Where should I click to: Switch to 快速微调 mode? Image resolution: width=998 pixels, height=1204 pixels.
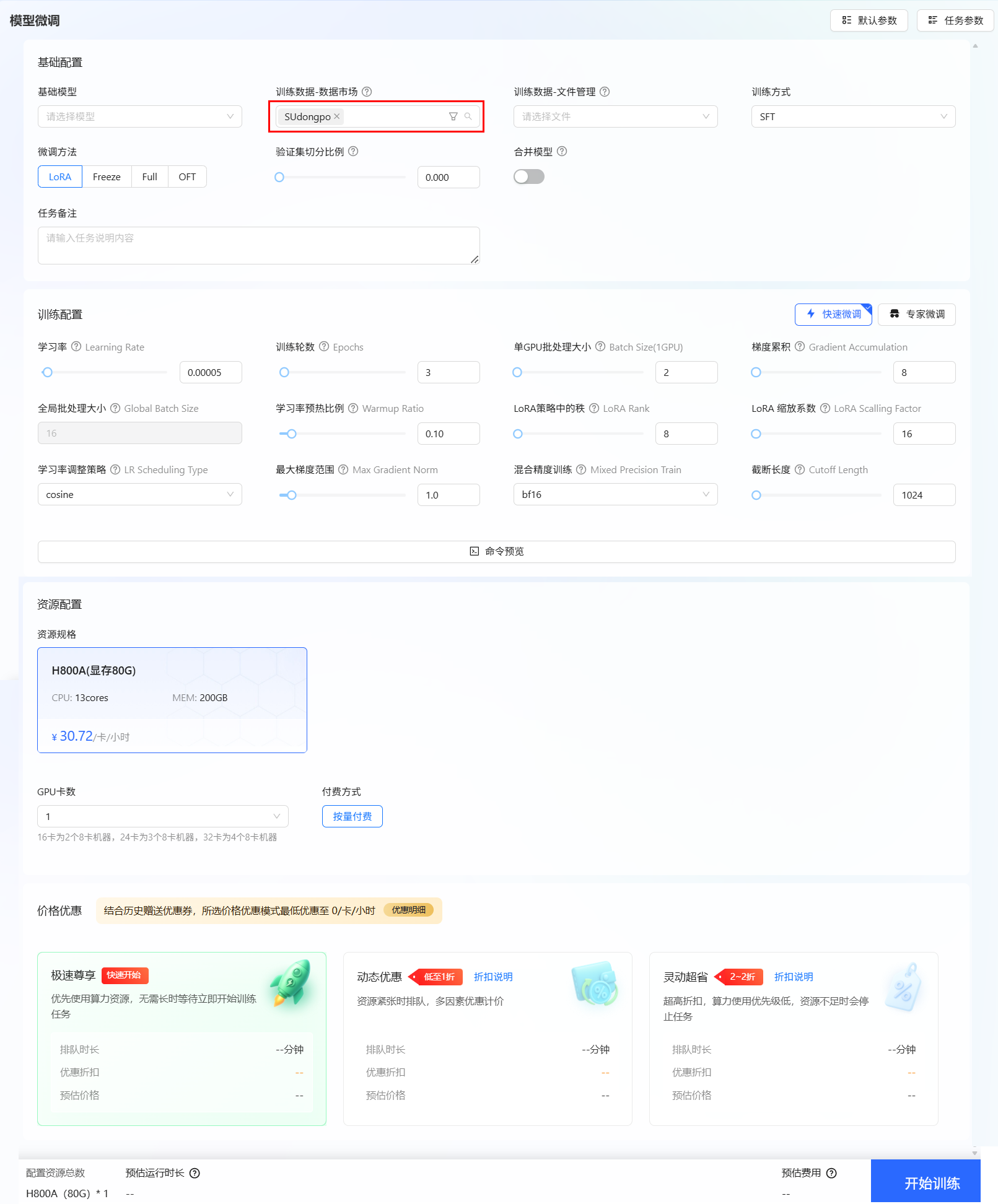pos(833,315)
